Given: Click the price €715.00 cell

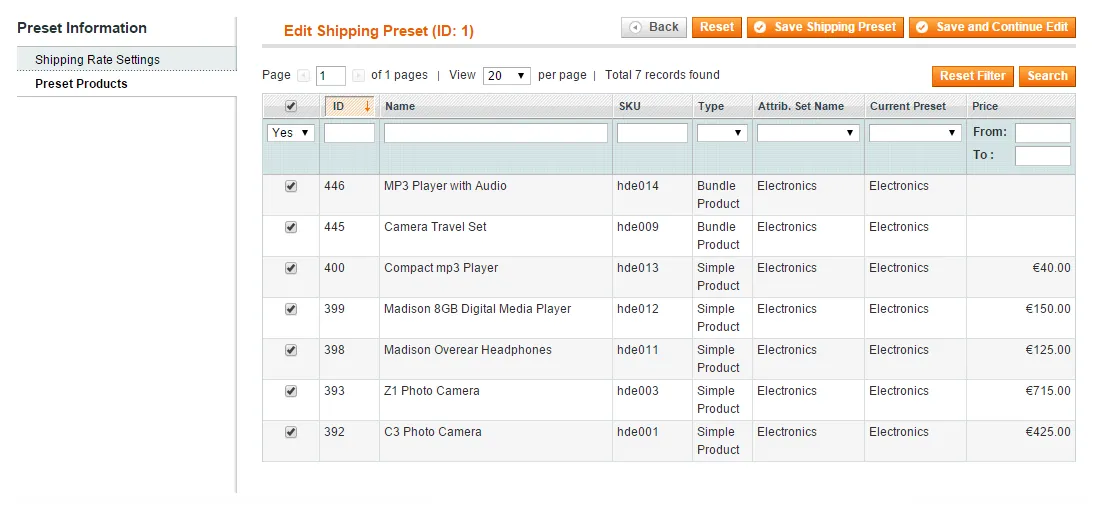Looking at the screenshot, I should (x=1048, y=391).
